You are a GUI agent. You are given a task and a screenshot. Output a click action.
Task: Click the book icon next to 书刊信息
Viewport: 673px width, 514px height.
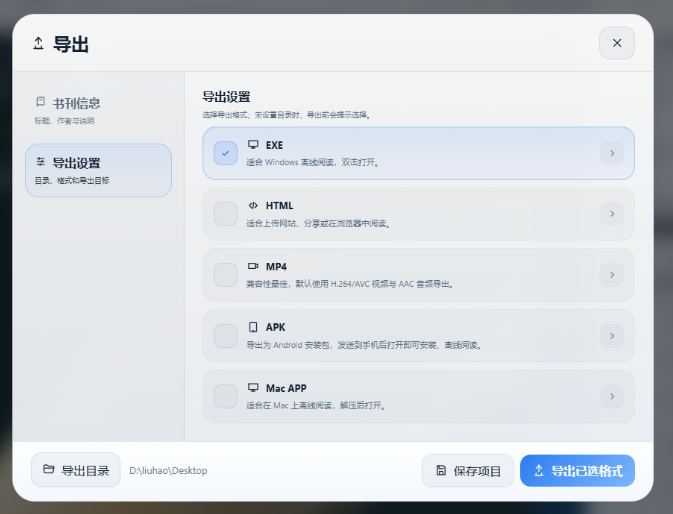pos(40,102)
